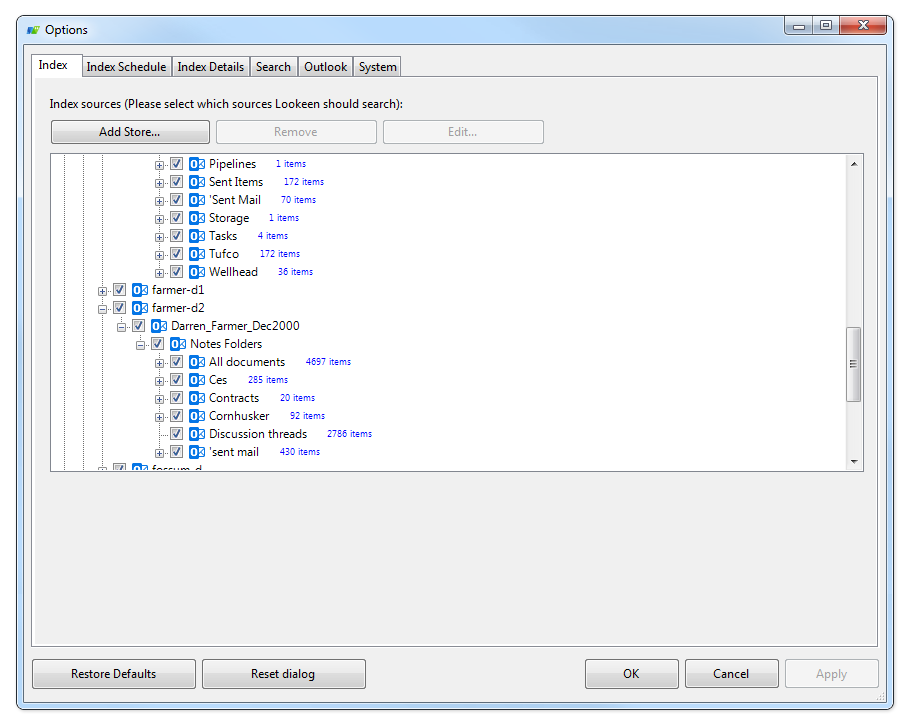
Task: Click Restore Defaults
Action: (114, 674)
